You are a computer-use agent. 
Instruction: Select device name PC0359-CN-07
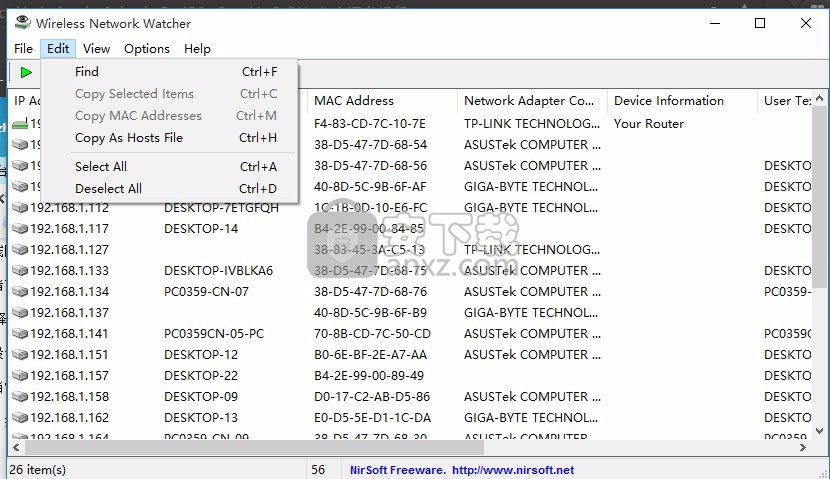tap(206, 292)
